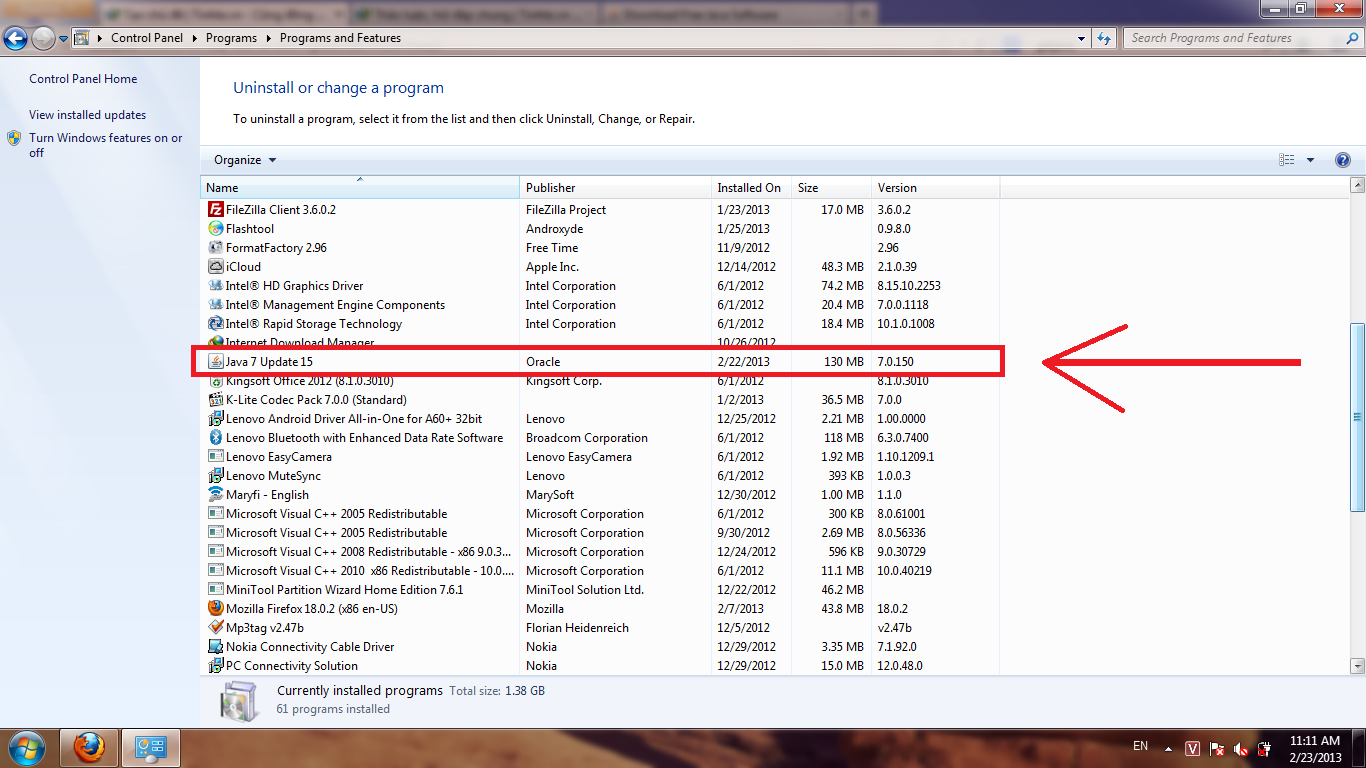Viewport: 1366px width, 768px height.
Task: Expand the arrow after Control Panel breadcrumb
Action: (x=194, y=38)
